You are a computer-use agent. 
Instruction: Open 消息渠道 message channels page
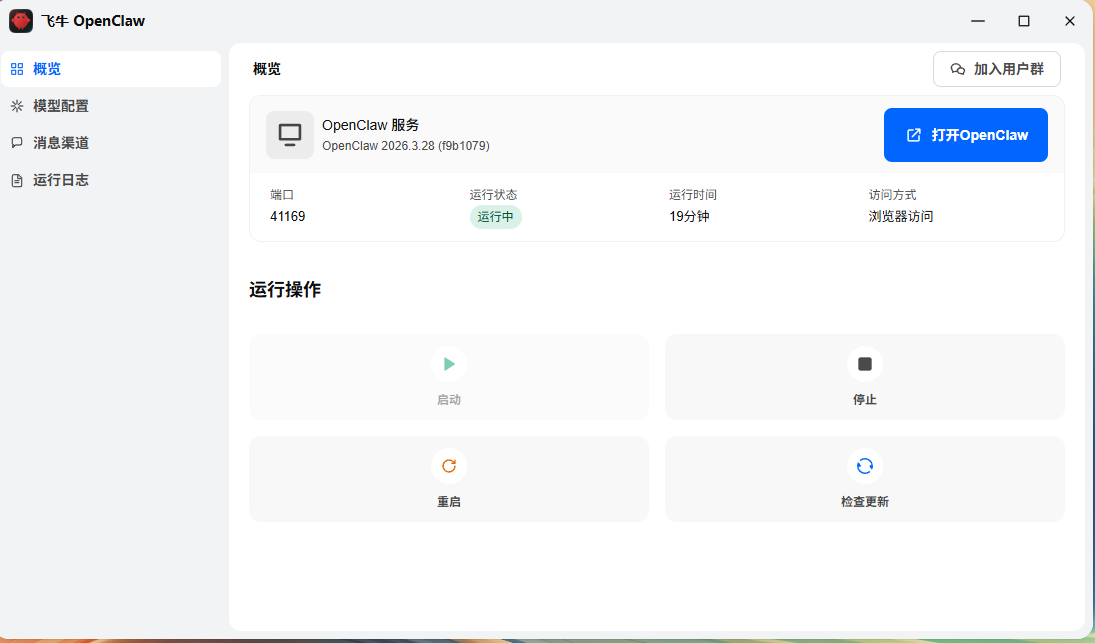[111, 143]
